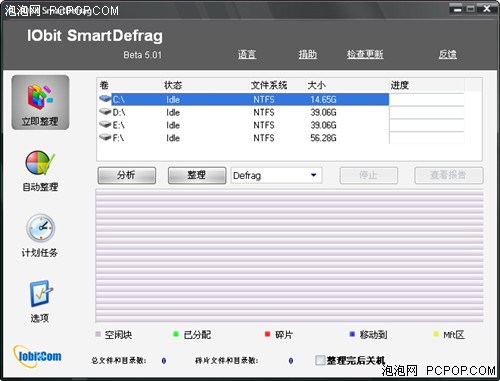Click the 大小 column header
500x381 pixels.
(316, 85)
